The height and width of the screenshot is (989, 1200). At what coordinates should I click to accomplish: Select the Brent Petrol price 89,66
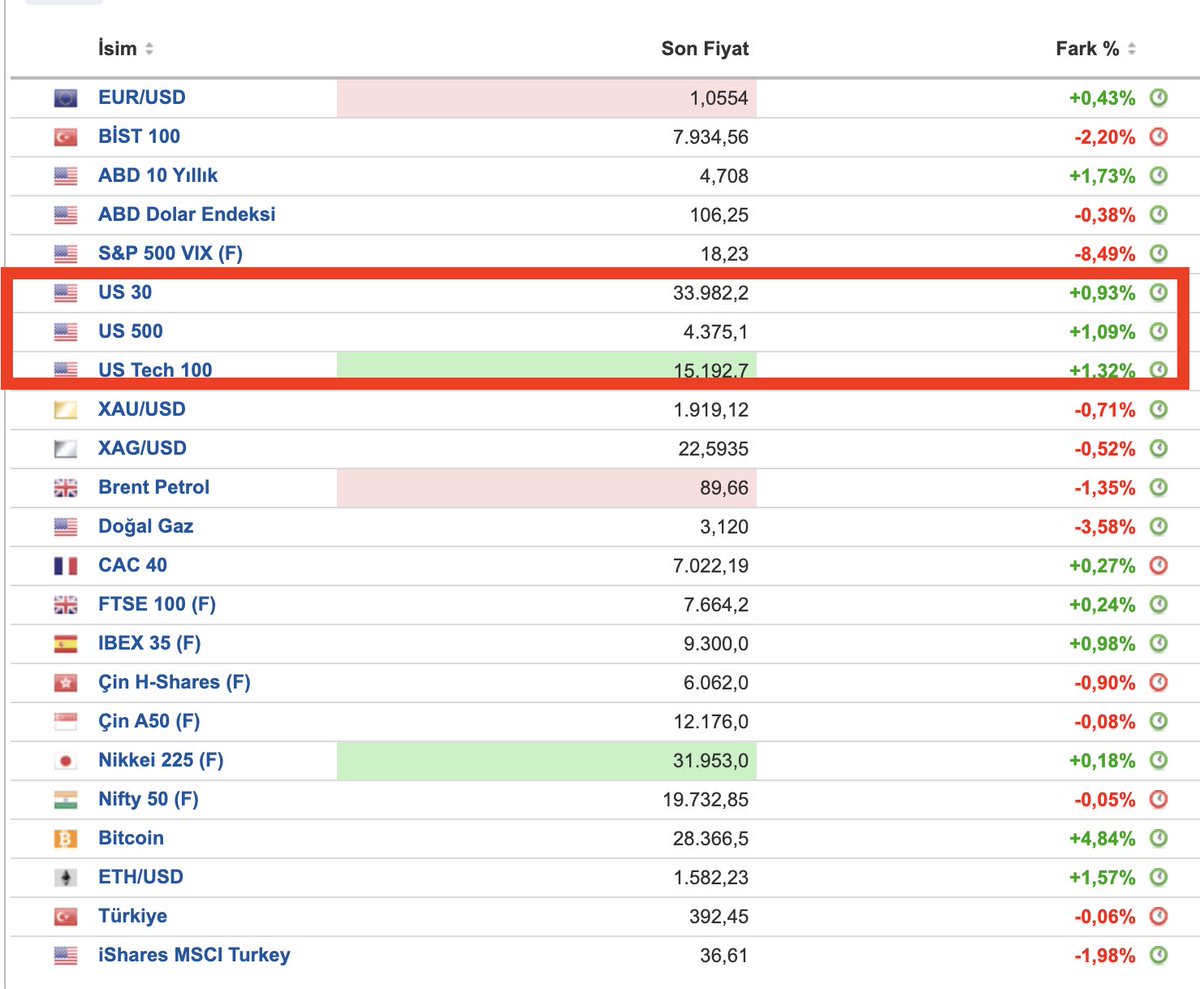tap(724, 488)
